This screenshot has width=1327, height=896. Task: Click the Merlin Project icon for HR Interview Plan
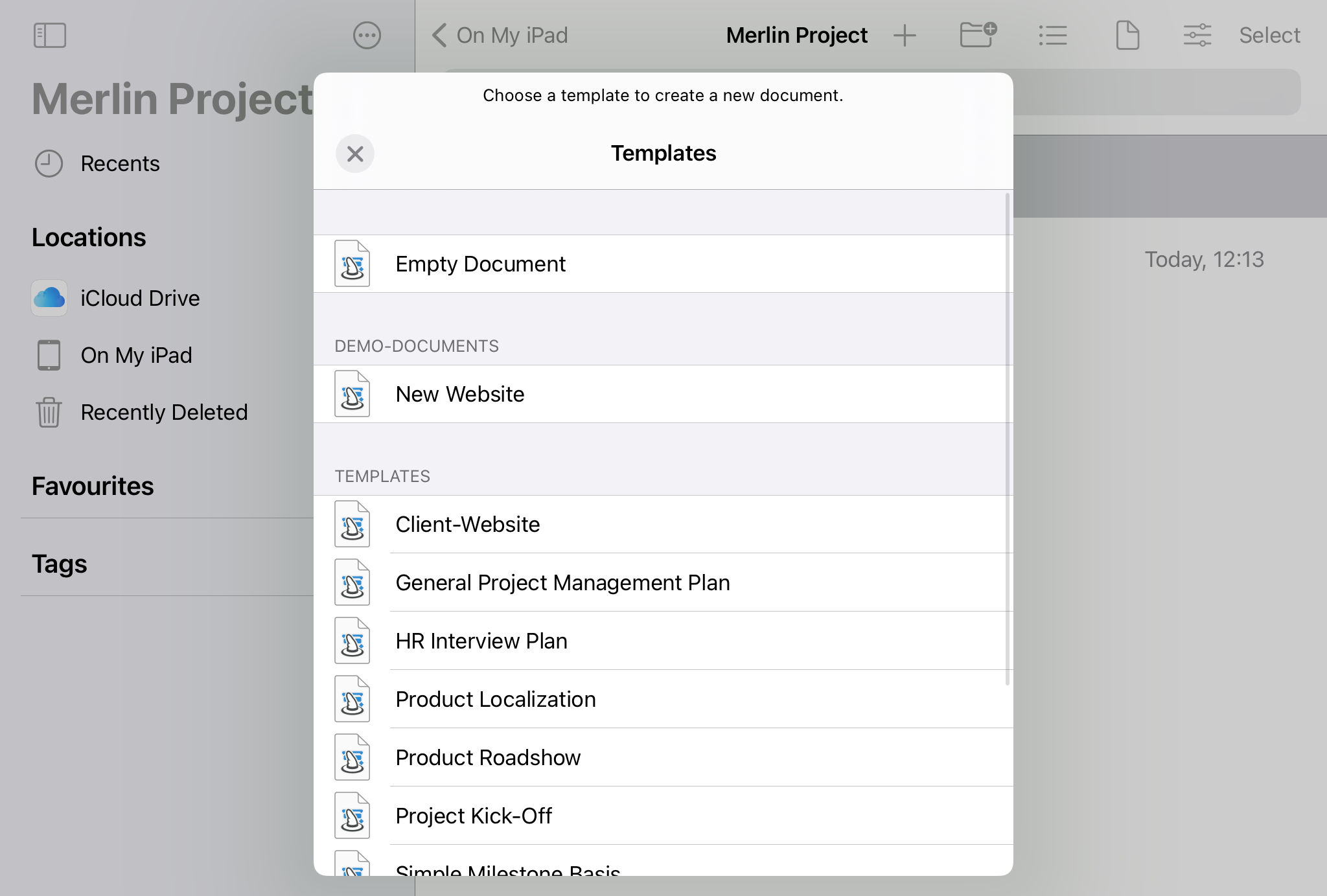353,640
